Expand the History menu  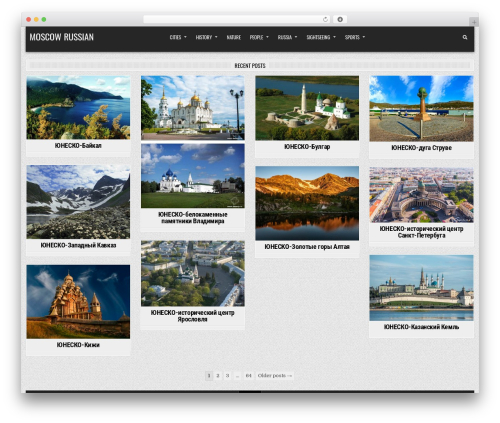[x=206, y=37]
